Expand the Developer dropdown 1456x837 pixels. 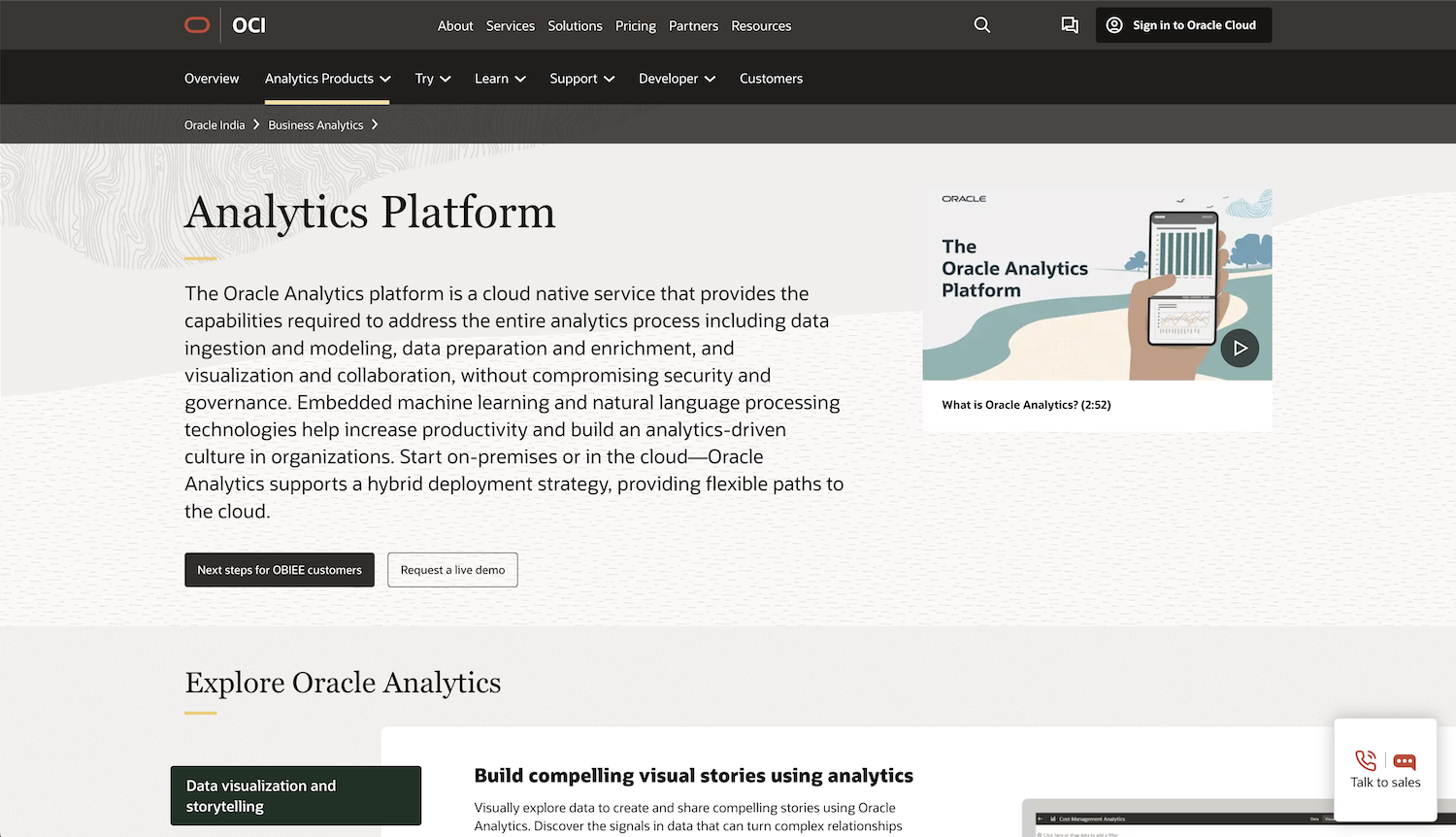677,79
